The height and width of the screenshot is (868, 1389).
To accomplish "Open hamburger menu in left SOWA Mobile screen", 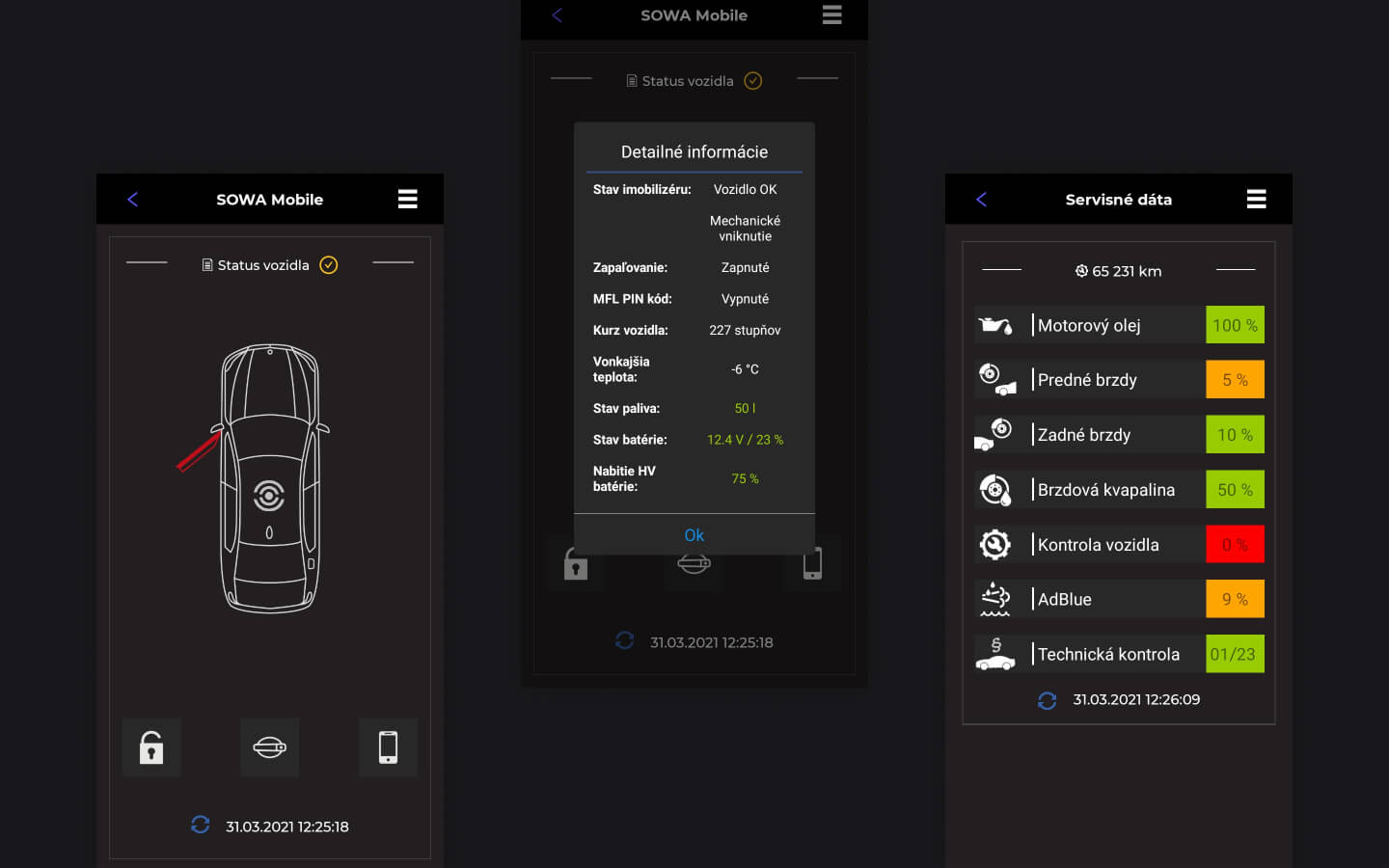I will [x=408, y=199].
